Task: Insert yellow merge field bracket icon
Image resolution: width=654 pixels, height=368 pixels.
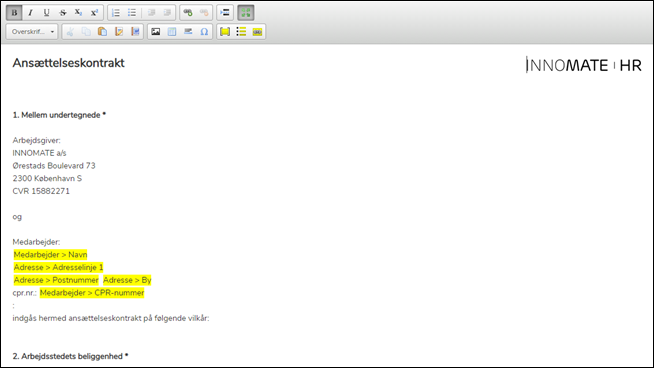Action: tap(225, 32)
